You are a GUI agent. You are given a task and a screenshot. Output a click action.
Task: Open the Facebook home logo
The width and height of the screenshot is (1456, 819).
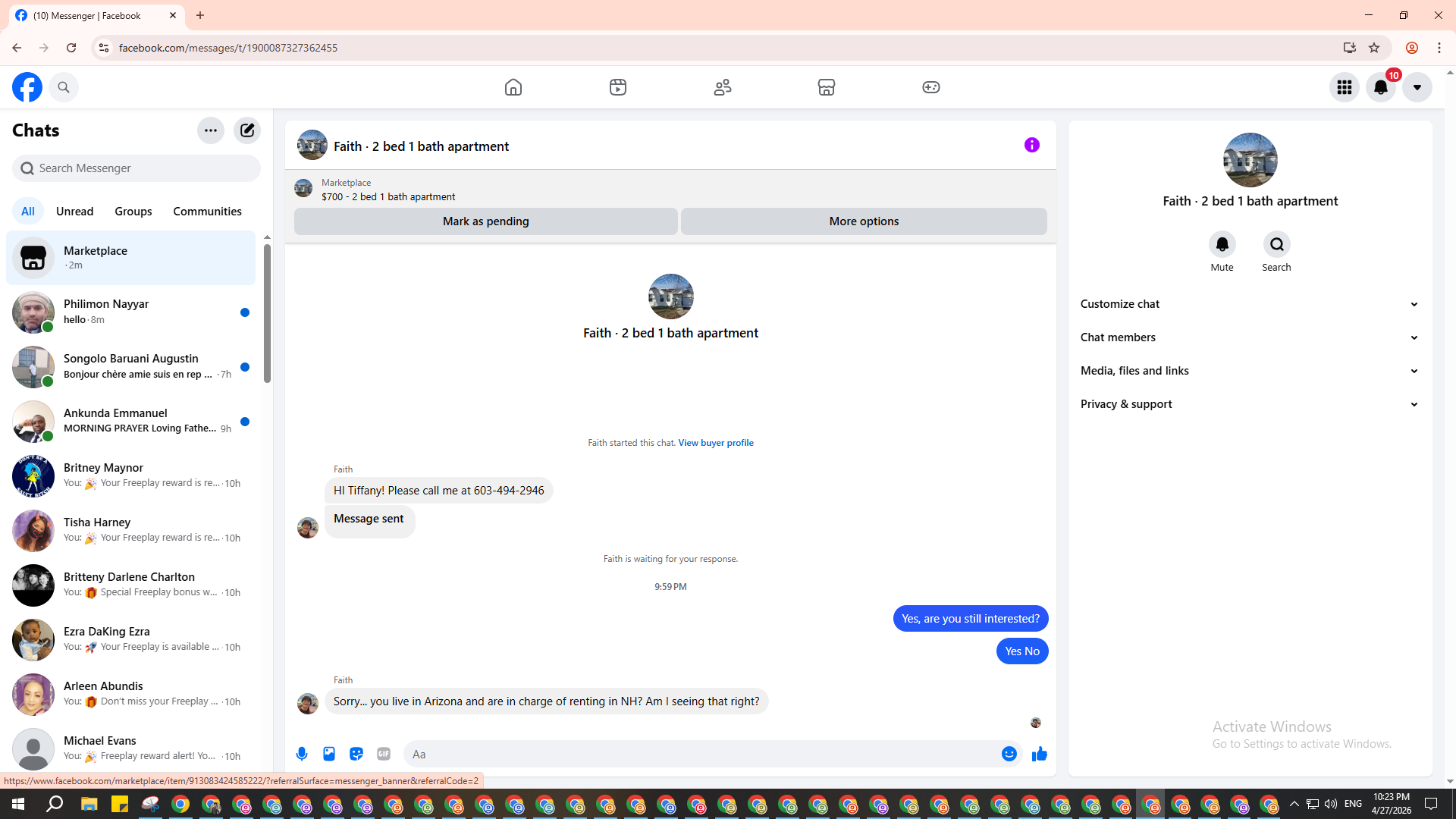(27, 87)
